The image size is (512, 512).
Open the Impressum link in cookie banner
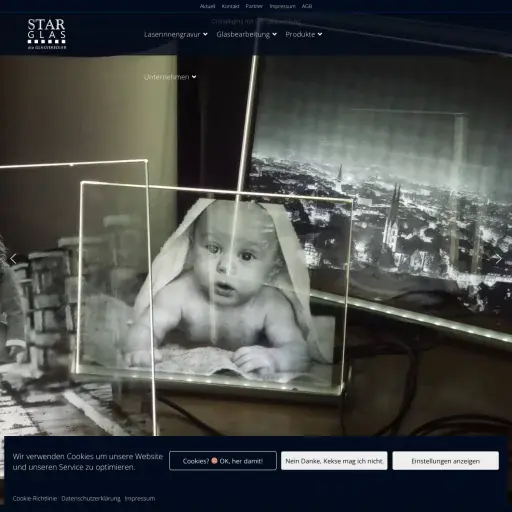tap(140, 499)
